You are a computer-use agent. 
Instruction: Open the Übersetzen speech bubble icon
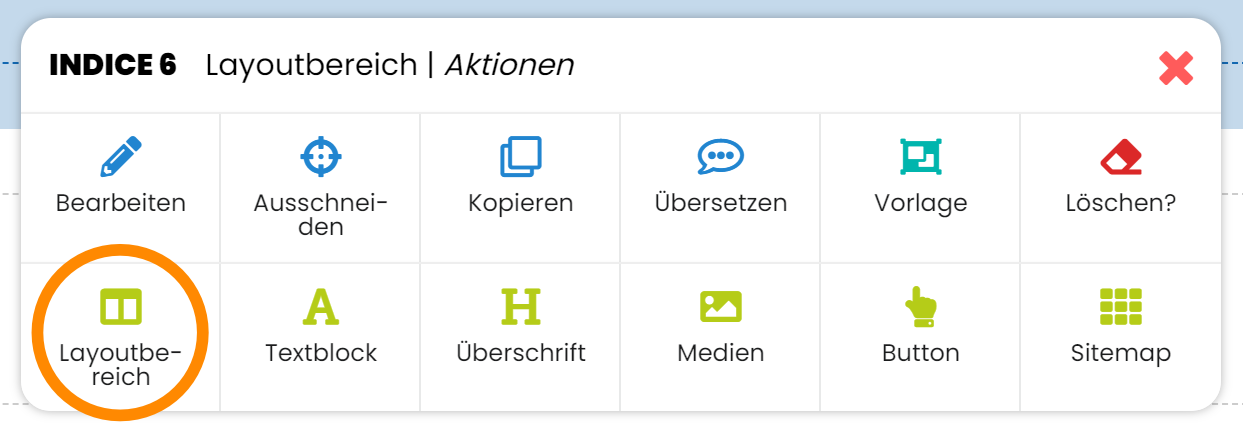click(x=721, y=157)
